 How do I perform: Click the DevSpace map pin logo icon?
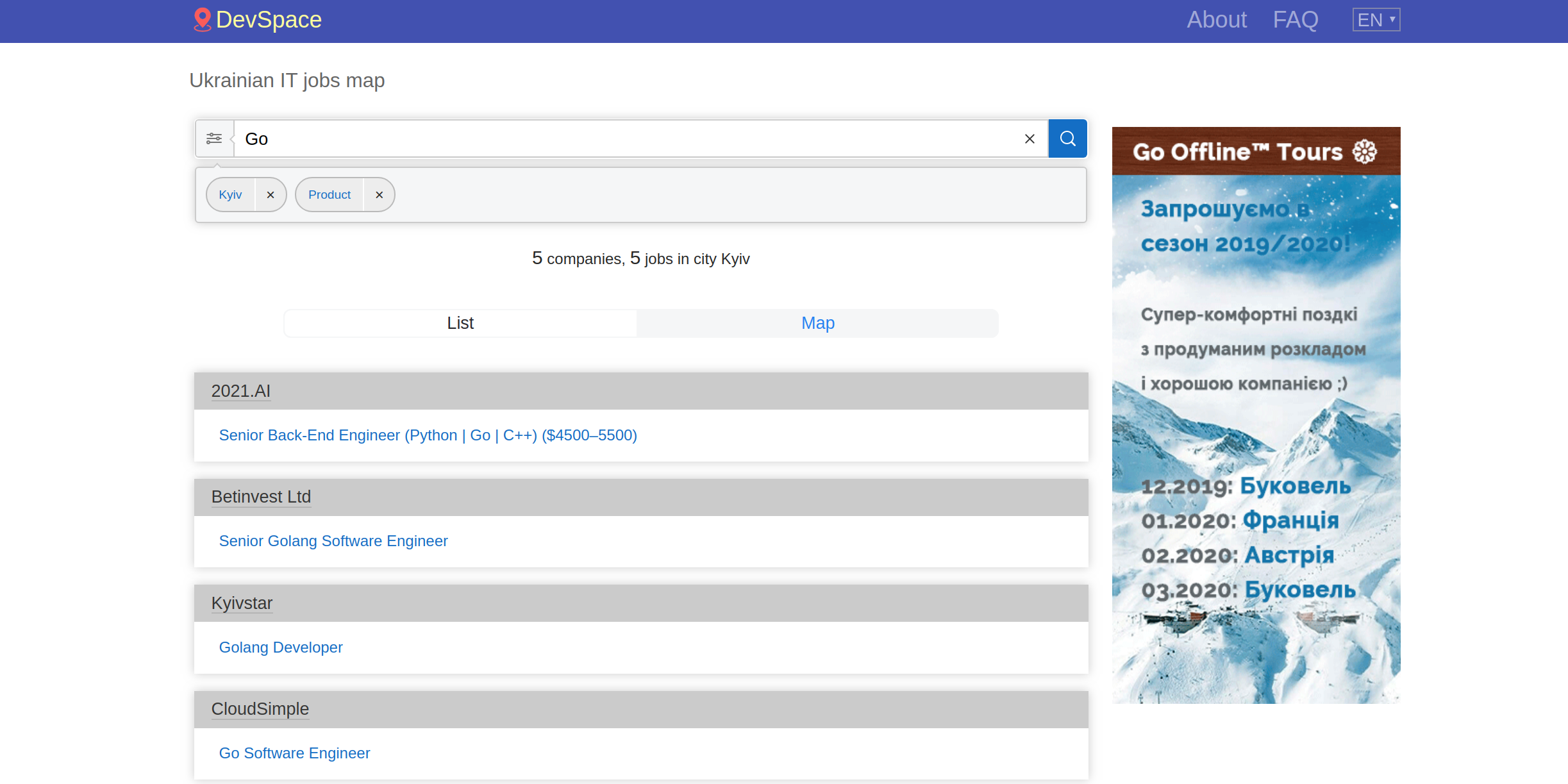(x=202, y=19)
